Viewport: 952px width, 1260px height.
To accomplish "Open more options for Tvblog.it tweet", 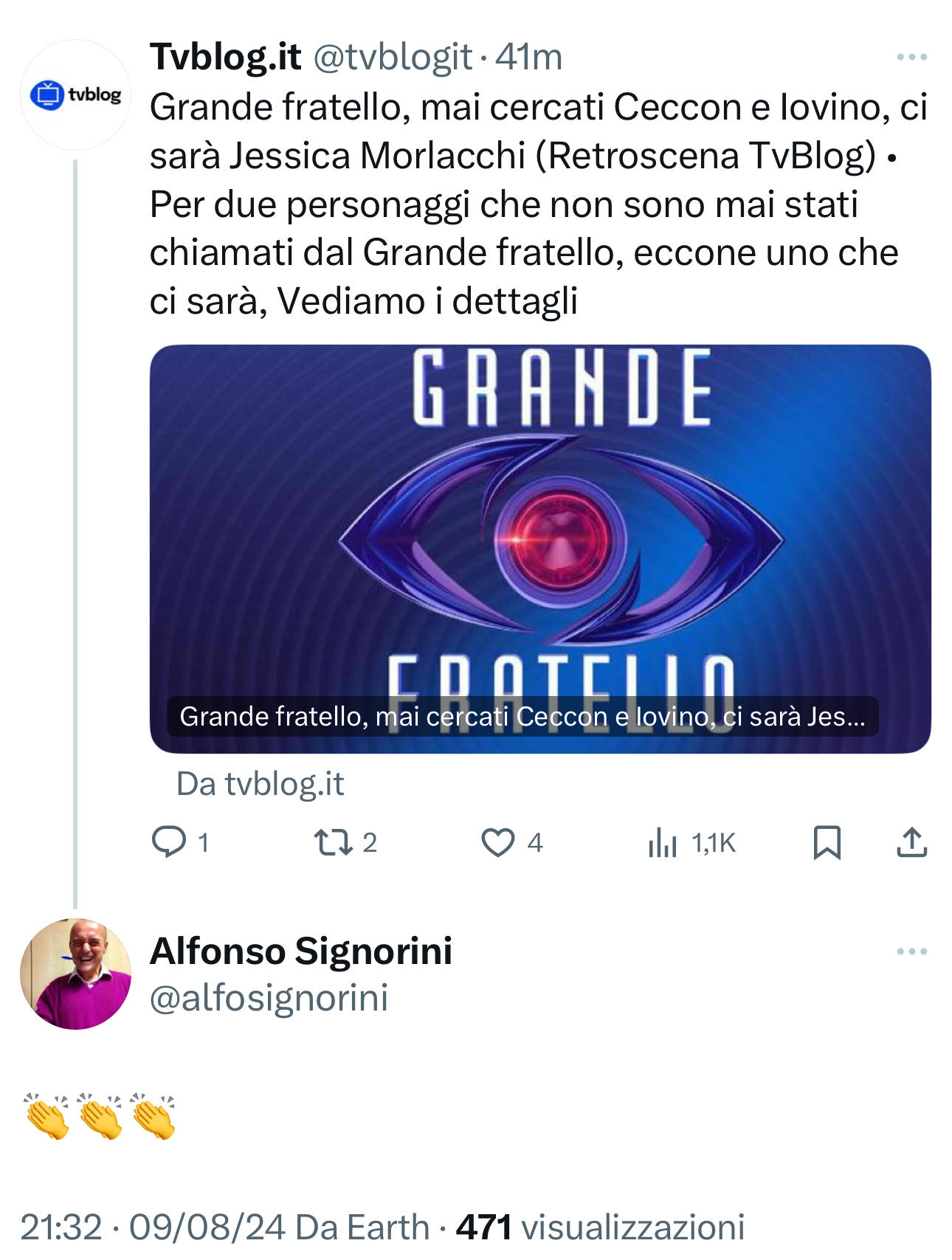I will pyautogui.click(x=911, y=57).
